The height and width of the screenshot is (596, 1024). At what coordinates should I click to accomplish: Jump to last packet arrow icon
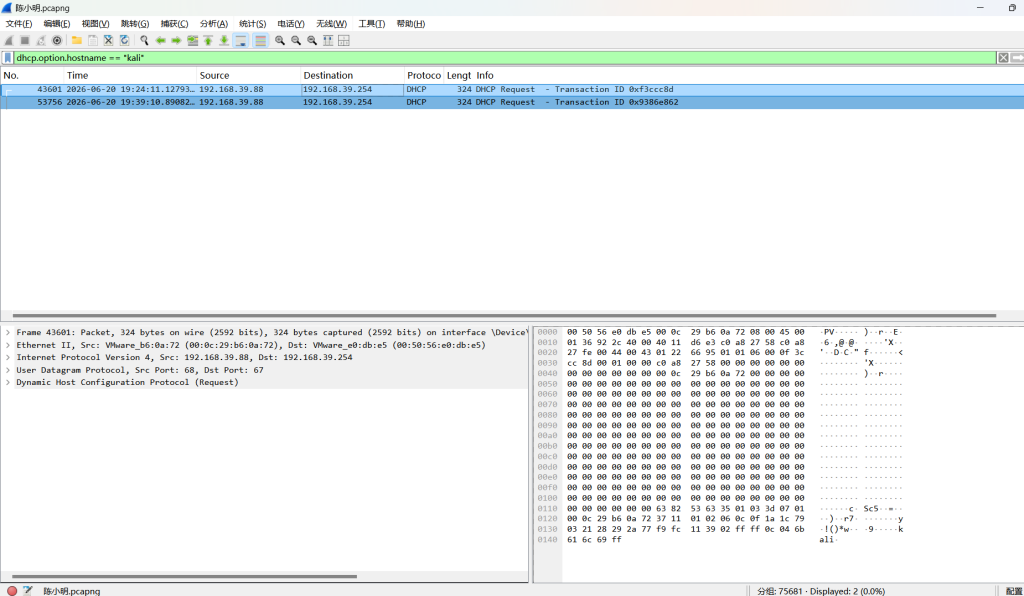(224, 40)
